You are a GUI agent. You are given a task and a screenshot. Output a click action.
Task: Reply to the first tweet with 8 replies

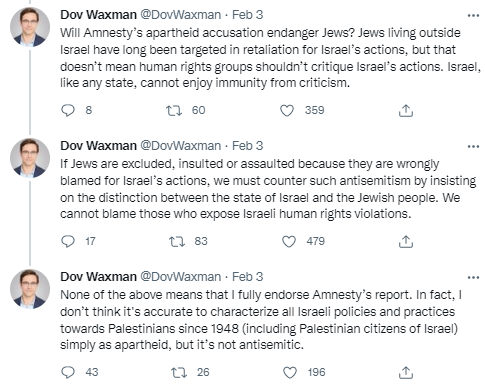coord(68,110)
